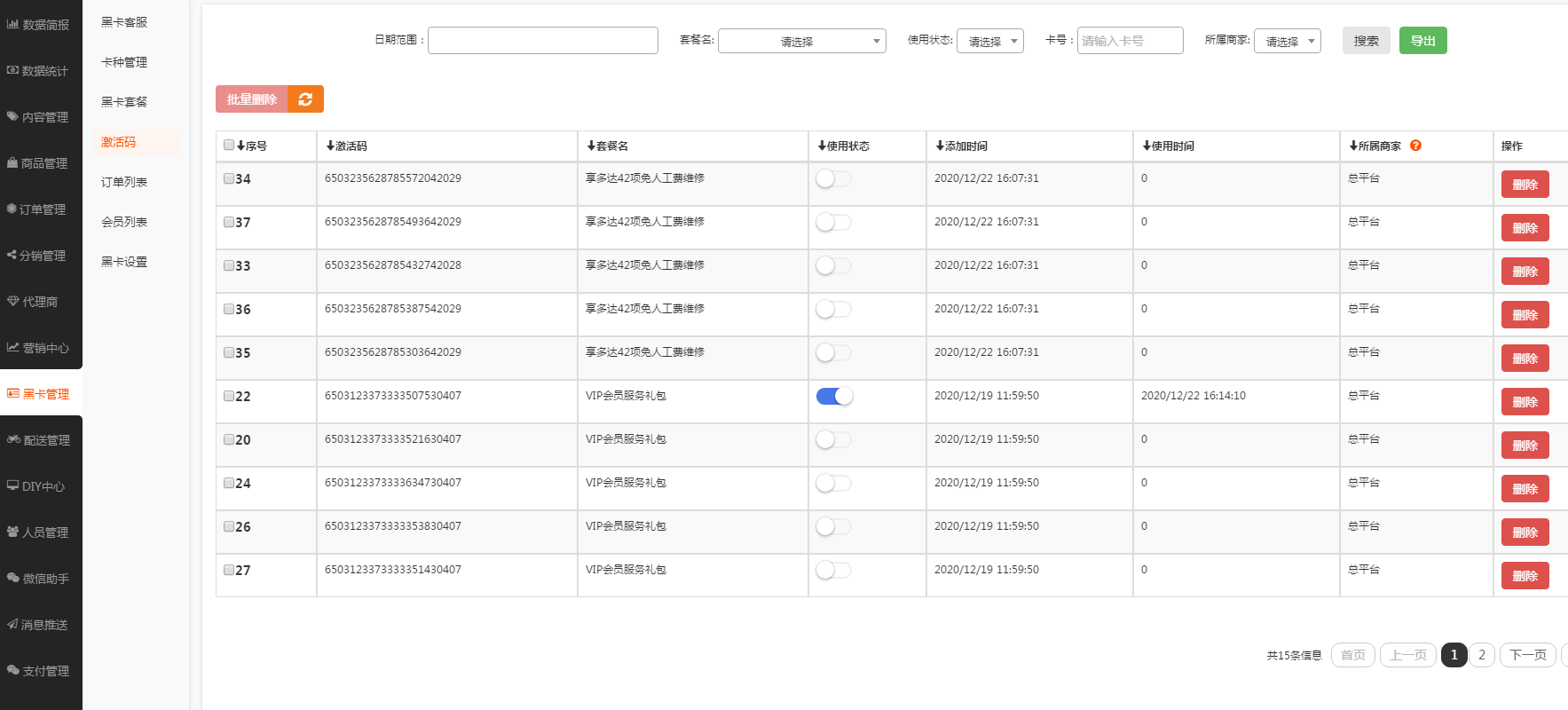Click the 日期范围 input field
The height and width of the screenshot is (710, 1568).
pyautogui.click(x=542, y=41)
